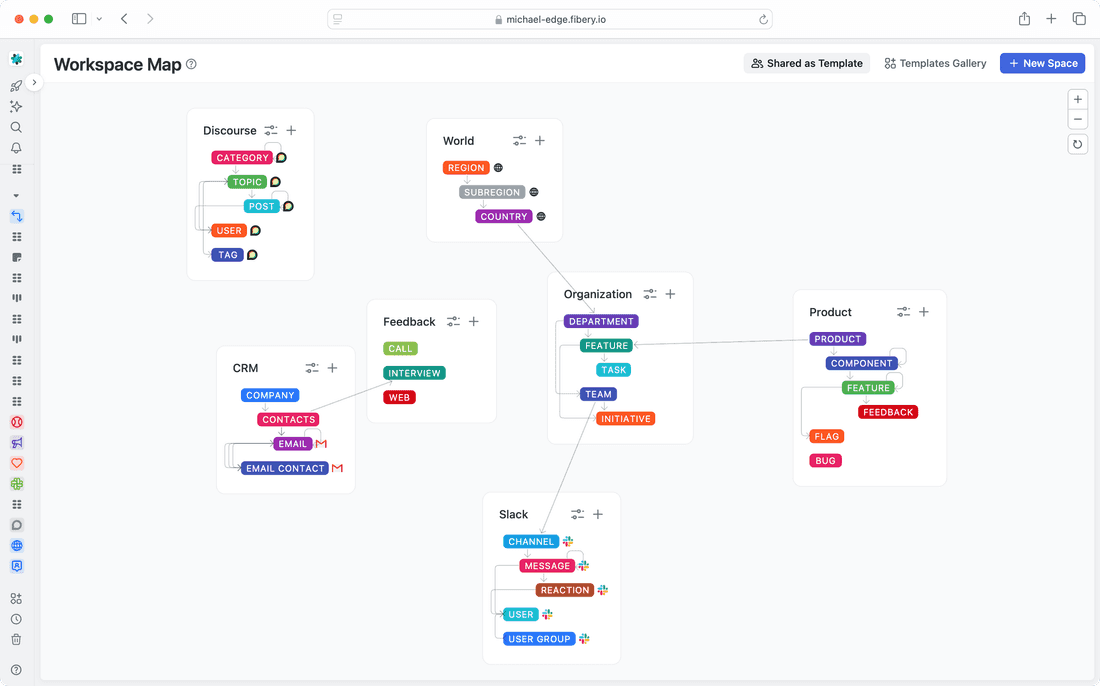Click the browser address bar

[x=550, y=18]
